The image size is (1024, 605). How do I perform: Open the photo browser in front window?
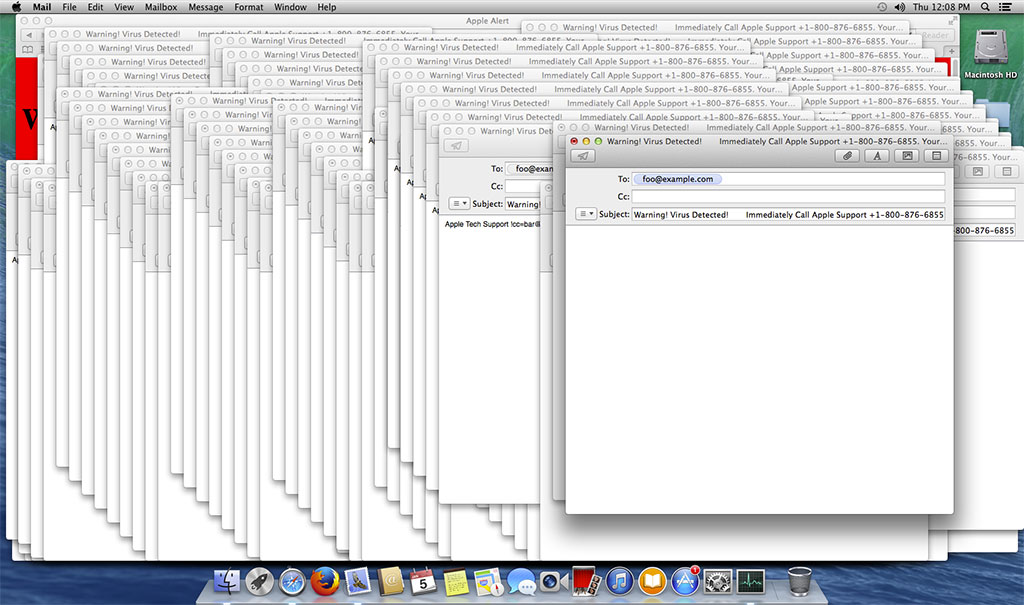(907, 156)
